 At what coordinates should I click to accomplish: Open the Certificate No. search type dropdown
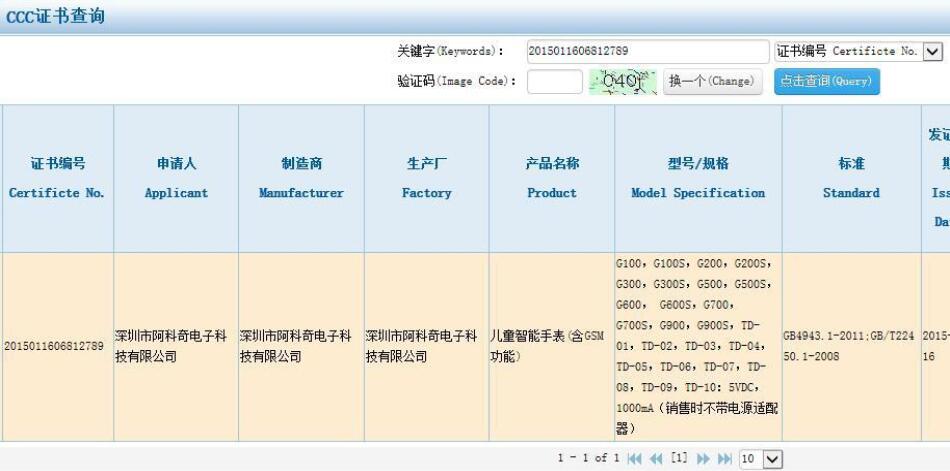click(932, 51)
